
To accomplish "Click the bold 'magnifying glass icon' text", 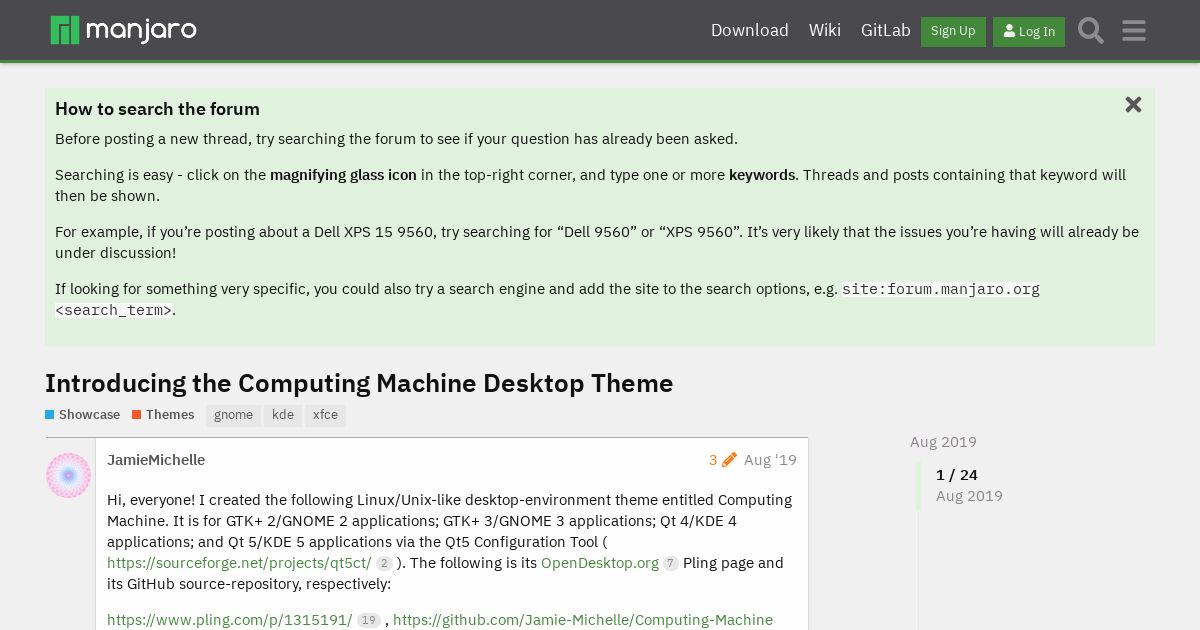I will (343, 175).
